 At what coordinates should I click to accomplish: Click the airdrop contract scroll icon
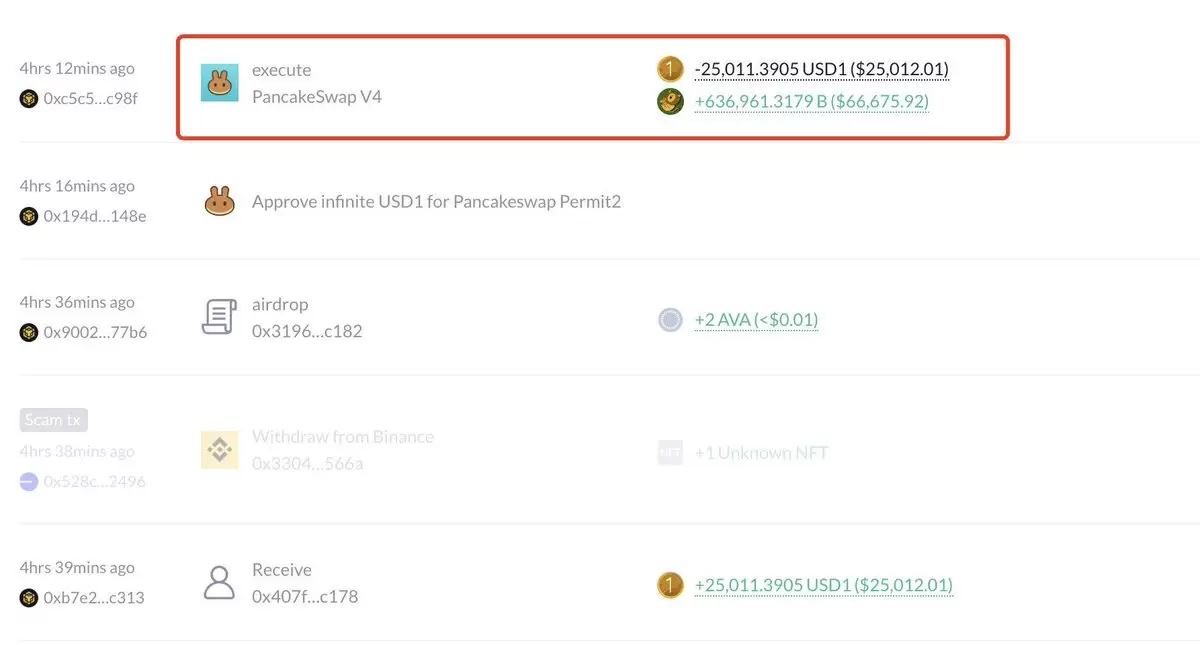coord(219,318)
